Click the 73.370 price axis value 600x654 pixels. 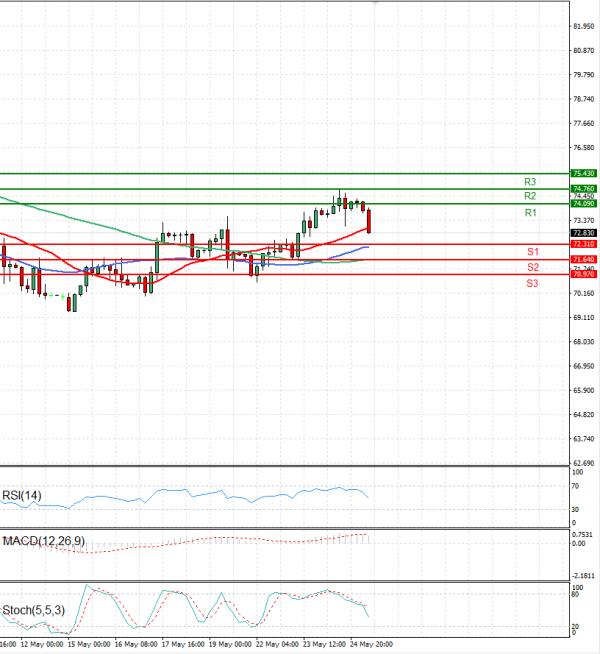click(584, 220)
